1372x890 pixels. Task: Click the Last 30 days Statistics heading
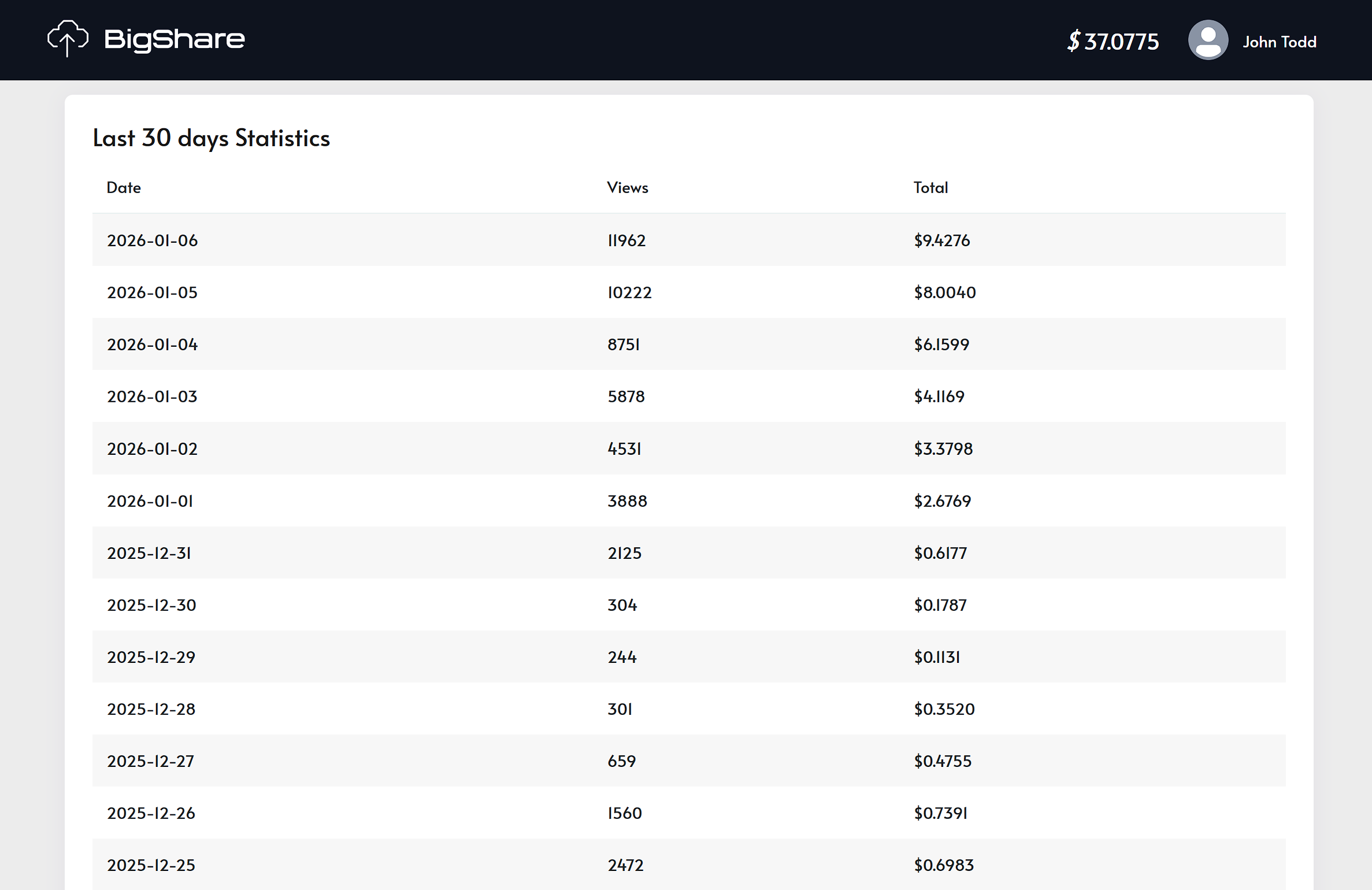[211, 138]
